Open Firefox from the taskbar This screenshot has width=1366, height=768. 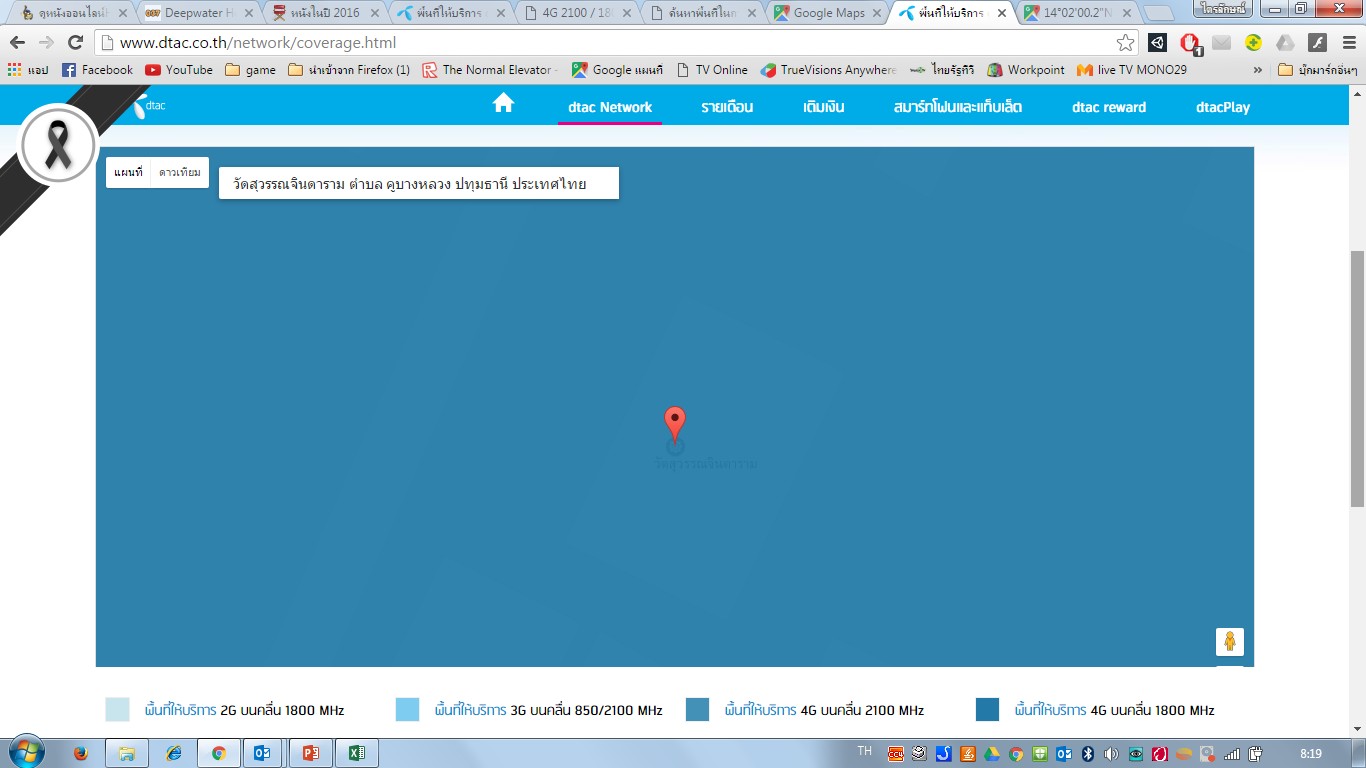point(81,753)
